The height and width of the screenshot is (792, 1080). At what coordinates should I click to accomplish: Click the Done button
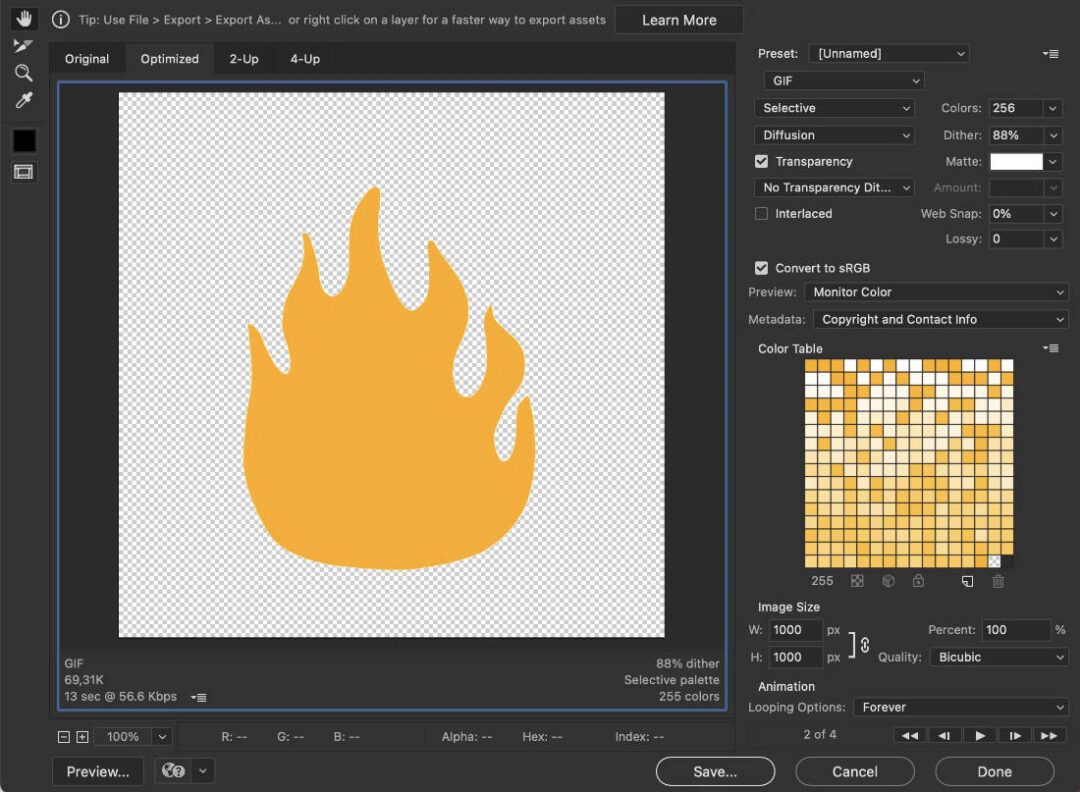click(995, 771)
